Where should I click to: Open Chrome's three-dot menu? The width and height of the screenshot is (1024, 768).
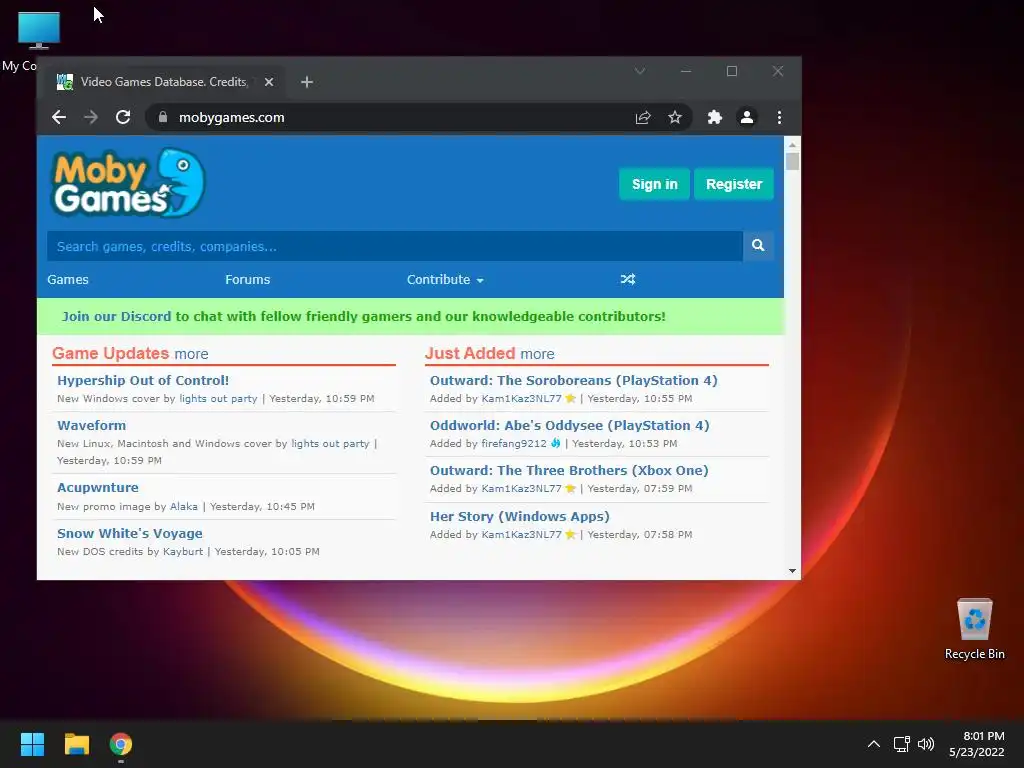[779, 117]
